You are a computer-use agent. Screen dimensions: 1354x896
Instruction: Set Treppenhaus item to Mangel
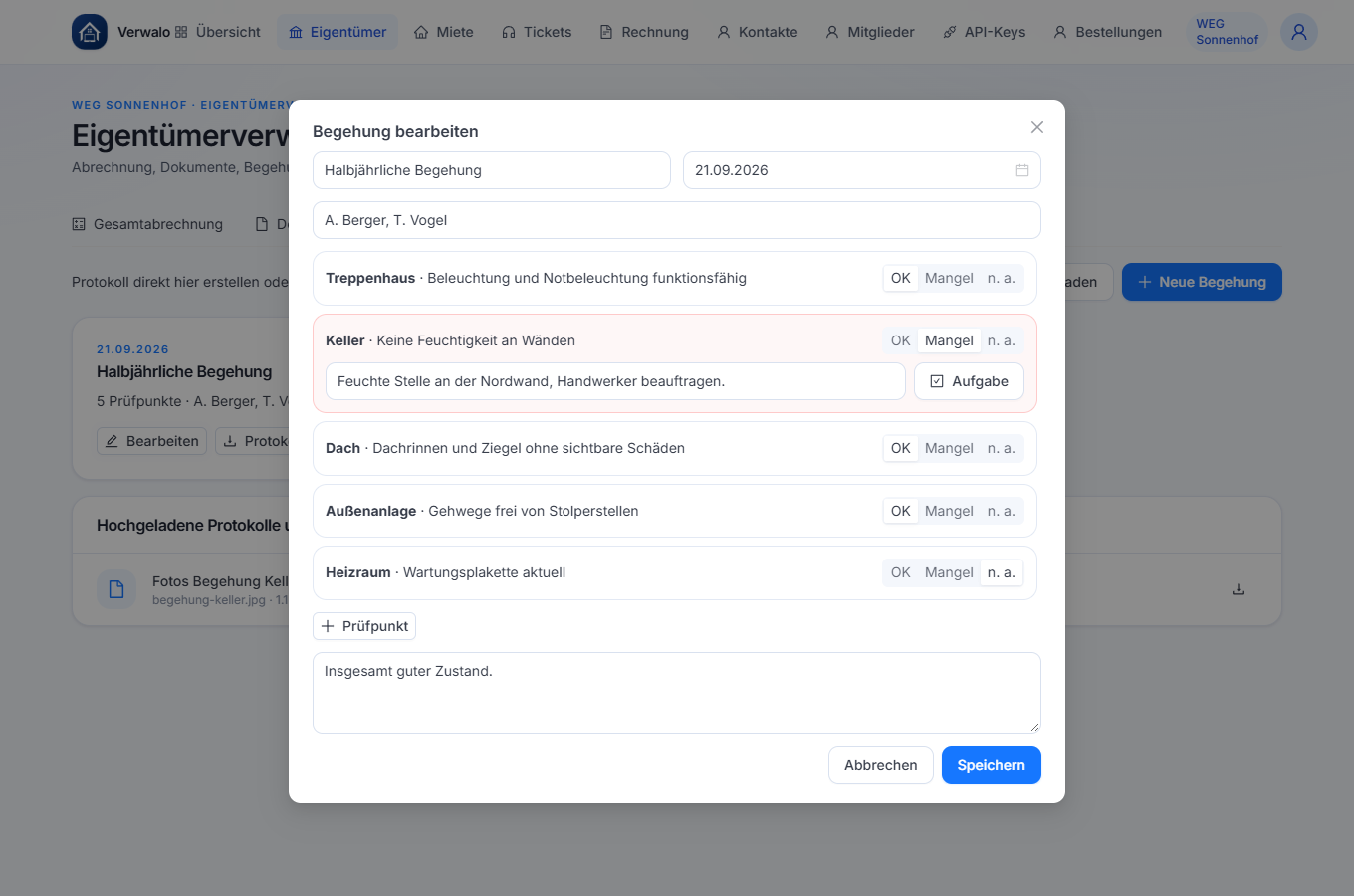(x=949, y=278)
